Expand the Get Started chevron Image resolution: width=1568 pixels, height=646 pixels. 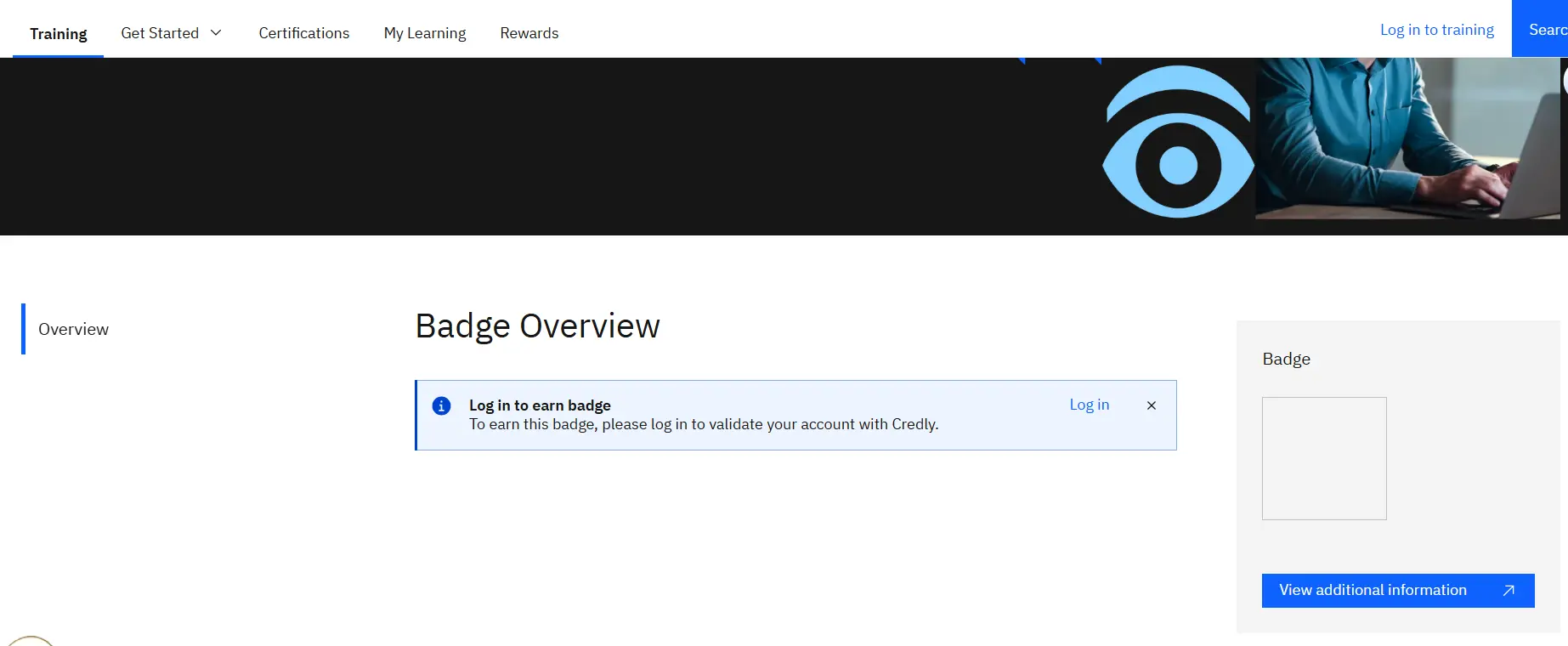(x=216, y=33)
